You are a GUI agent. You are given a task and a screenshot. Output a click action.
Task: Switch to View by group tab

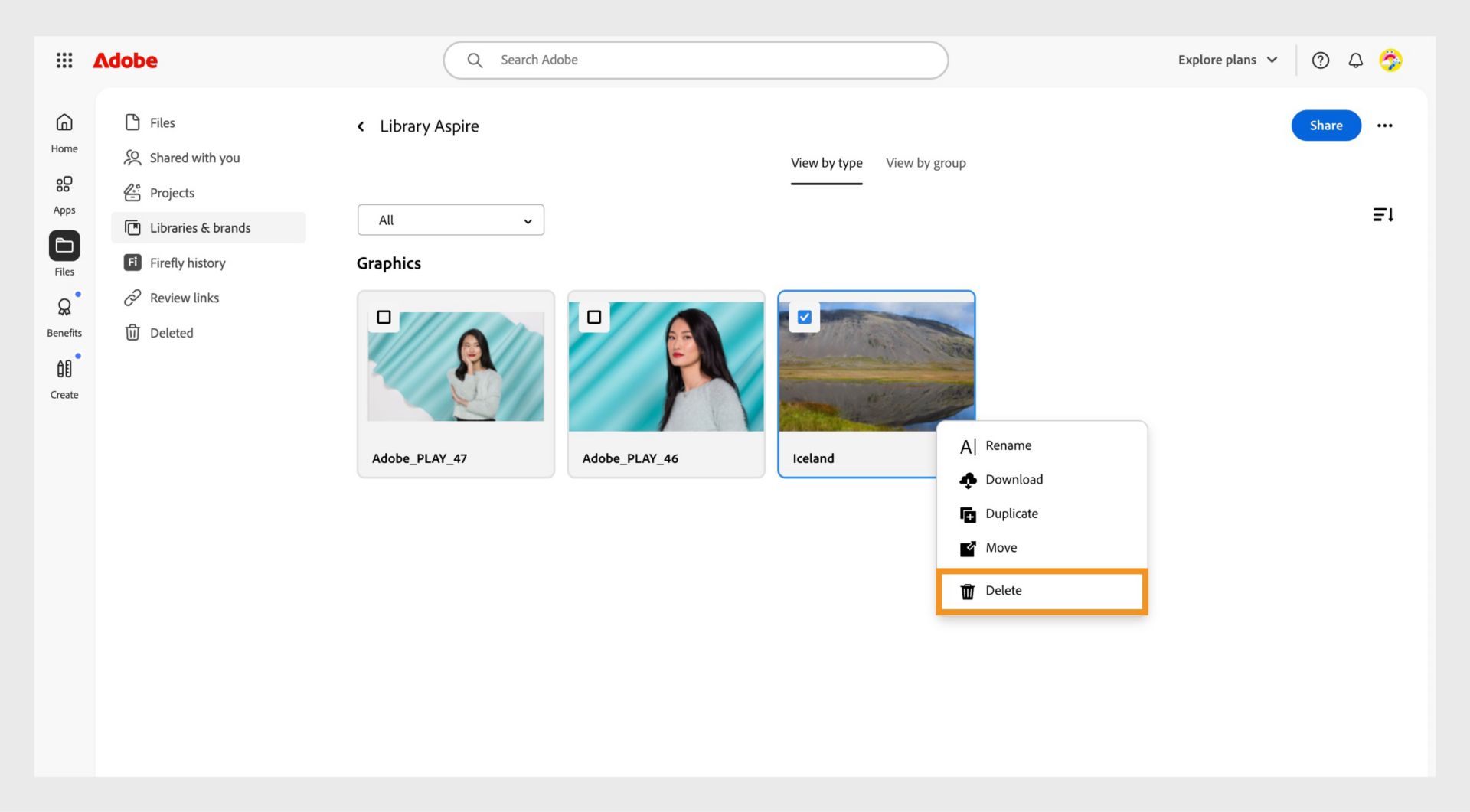[926, 163]
